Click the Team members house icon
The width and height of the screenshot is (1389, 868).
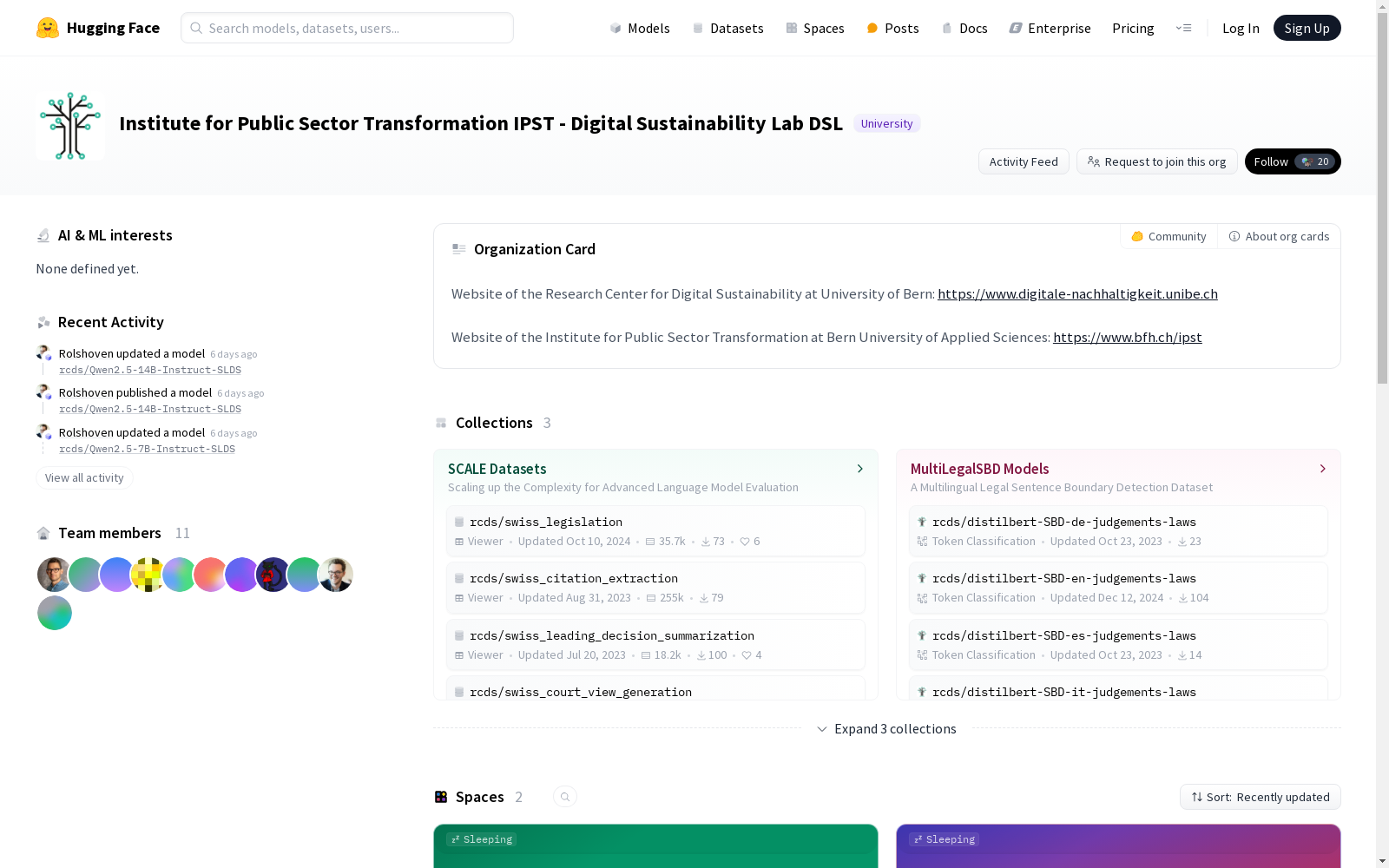pos(43,533)
